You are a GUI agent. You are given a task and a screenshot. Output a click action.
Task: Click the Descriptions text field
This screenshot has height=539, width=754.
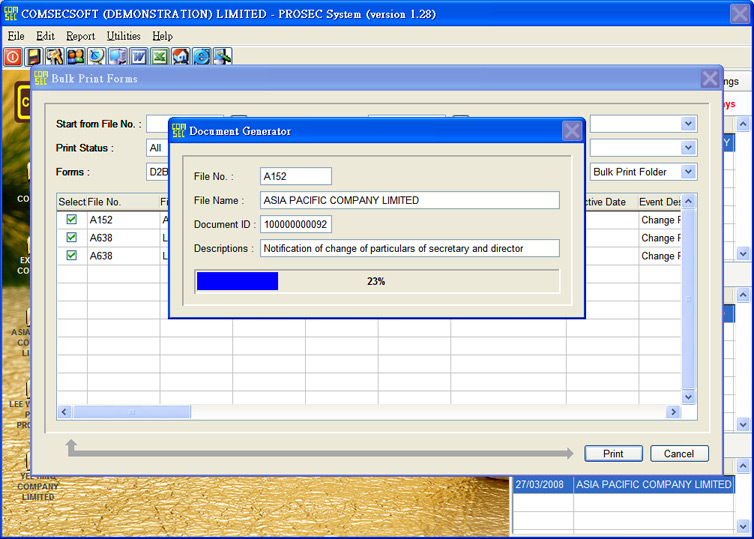click(409, 248)
